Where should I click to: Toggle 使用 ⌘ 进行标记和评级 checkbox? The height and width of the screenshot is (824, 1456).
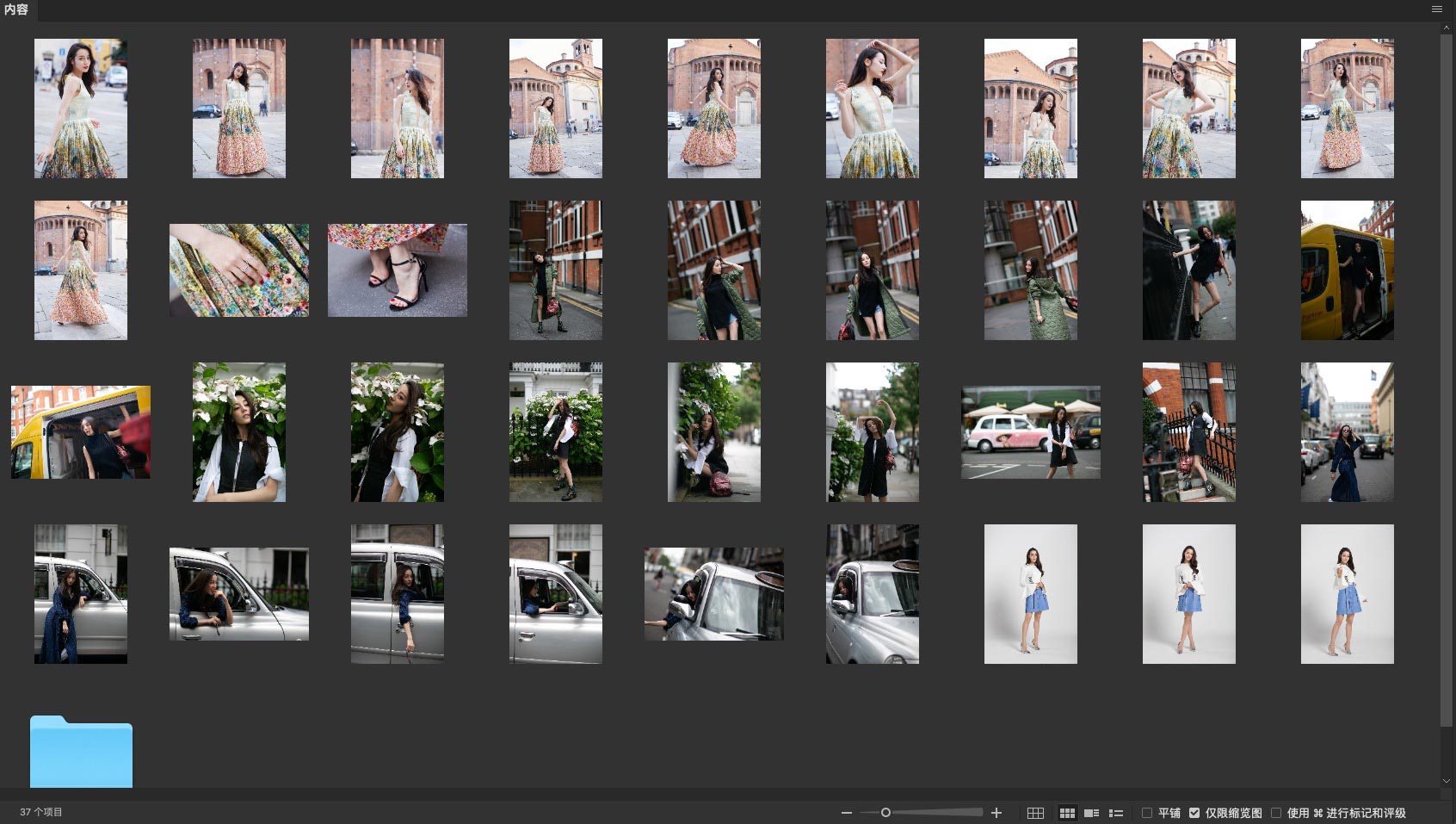tap(1276, 813)
